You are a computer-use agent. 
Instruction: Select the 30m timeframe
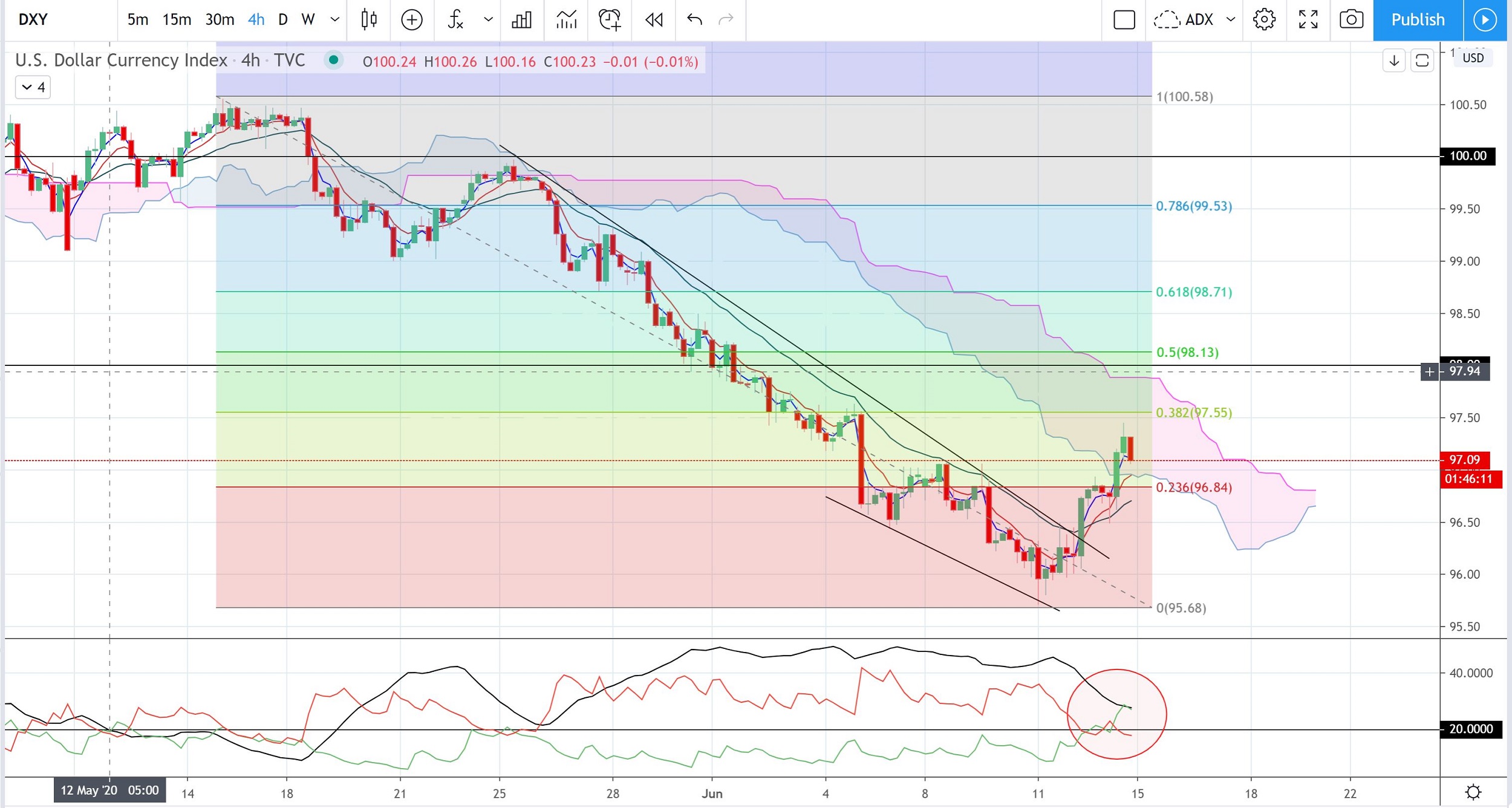220,20
